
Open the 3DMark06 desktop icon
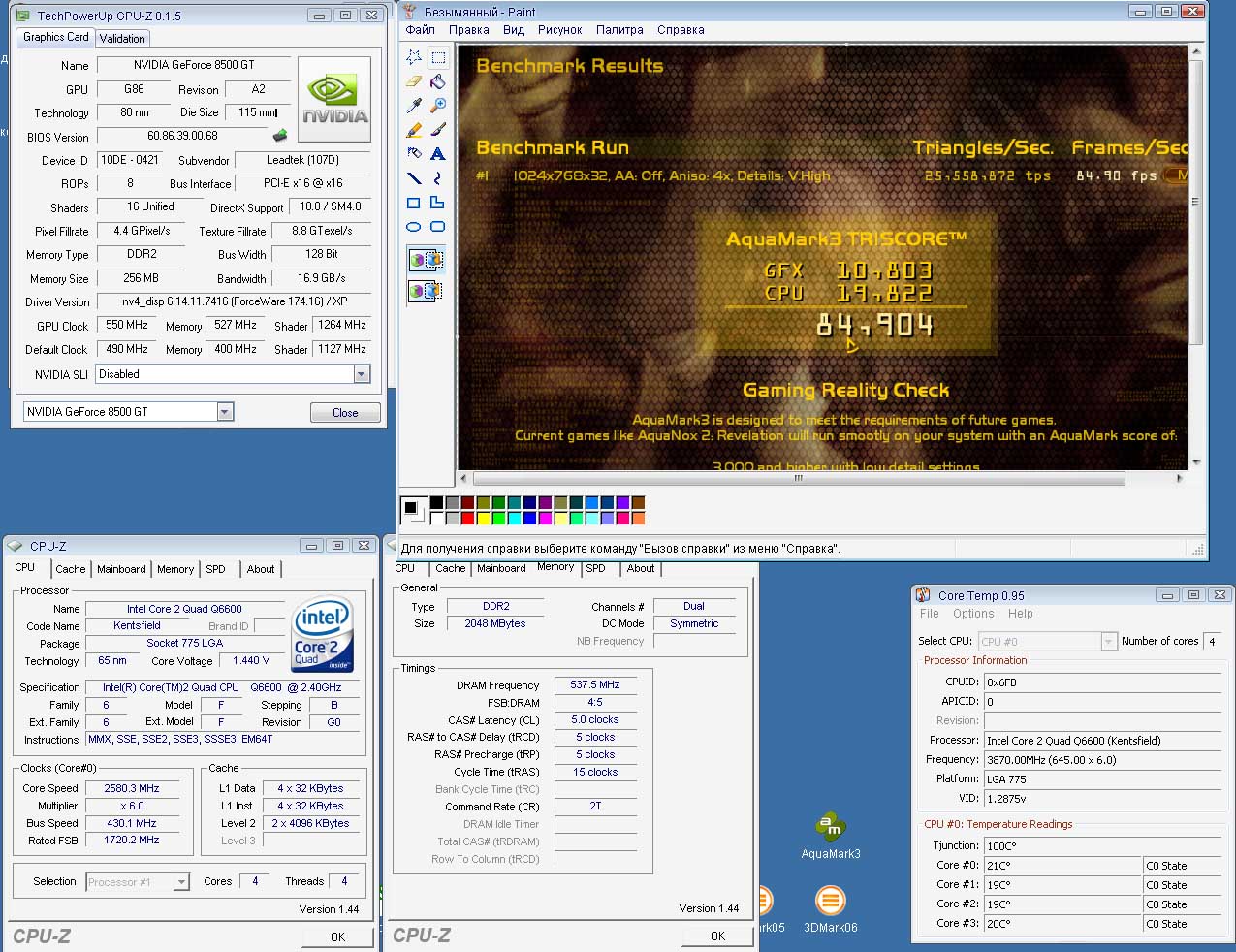(x=831, y=910)
